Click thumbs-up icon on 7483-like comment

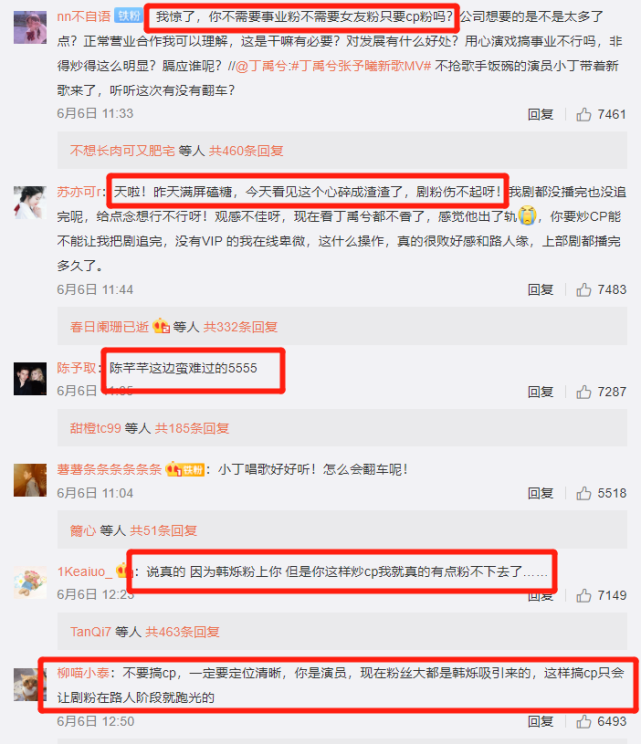(x=584, y=289)
